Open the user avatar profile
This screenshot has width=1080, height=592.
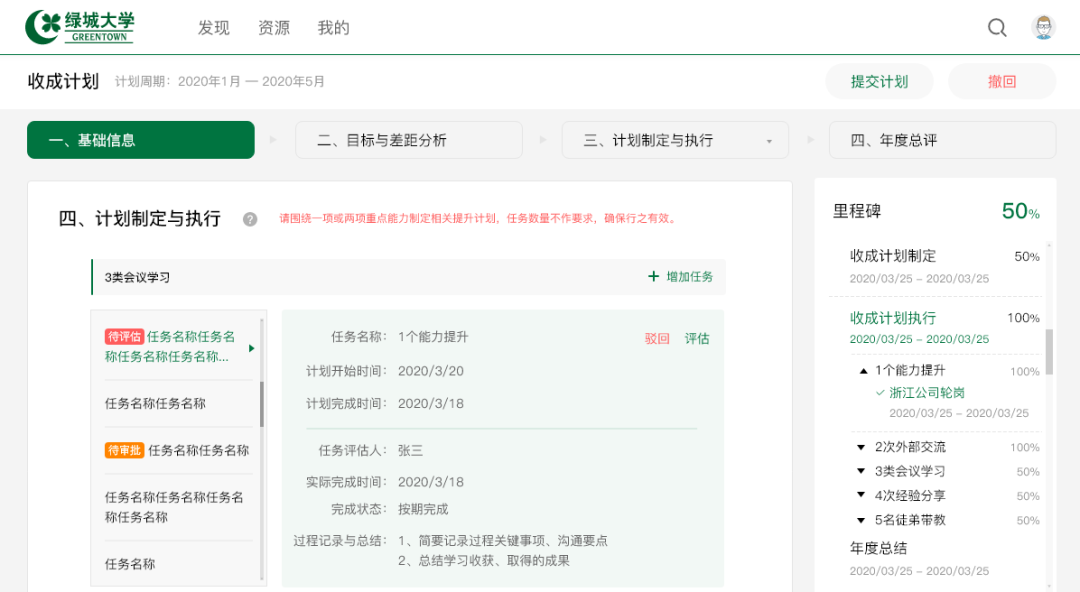pyautogui.click(x=1043, y=28)
